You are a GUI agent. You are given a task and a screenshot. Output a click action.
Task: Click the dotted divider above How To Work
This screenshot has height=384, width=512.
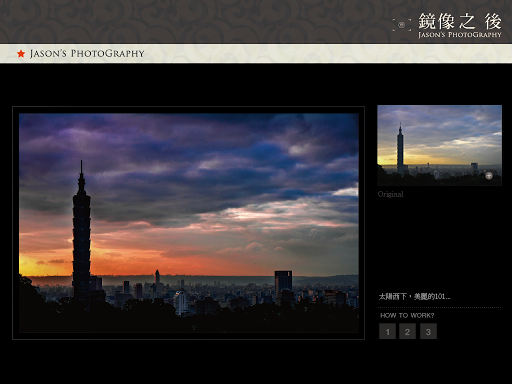[x=440, y=307]
